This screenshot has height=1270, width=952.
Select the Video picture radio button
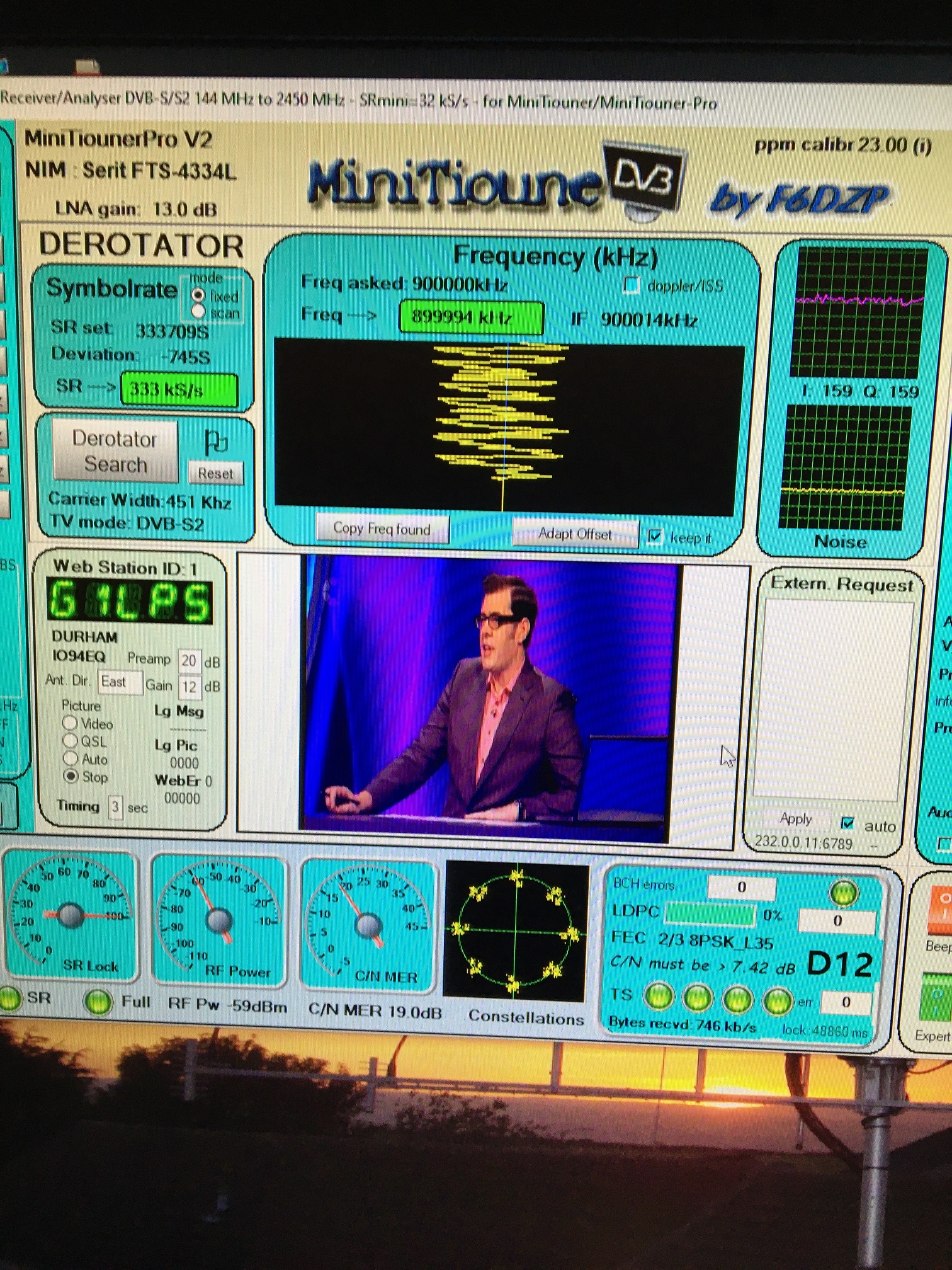point(70,723)
